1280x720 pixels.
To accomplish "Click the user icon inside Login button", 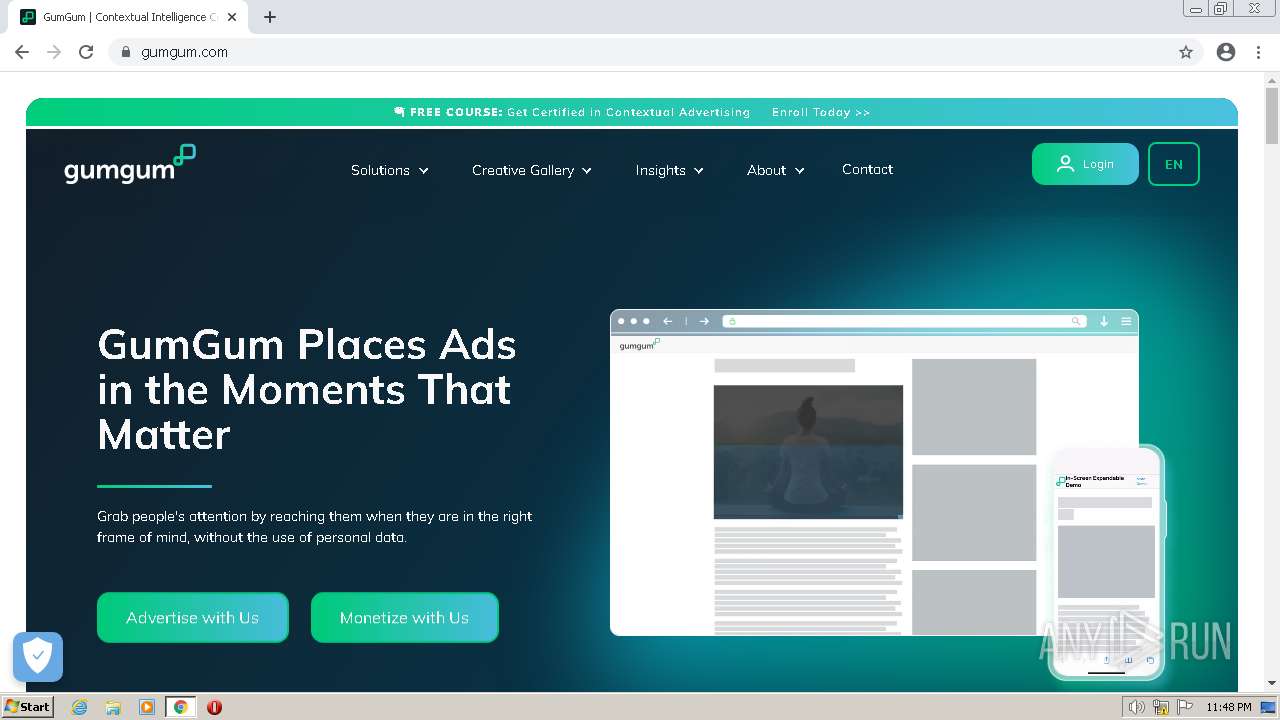I will [1065, 164].
